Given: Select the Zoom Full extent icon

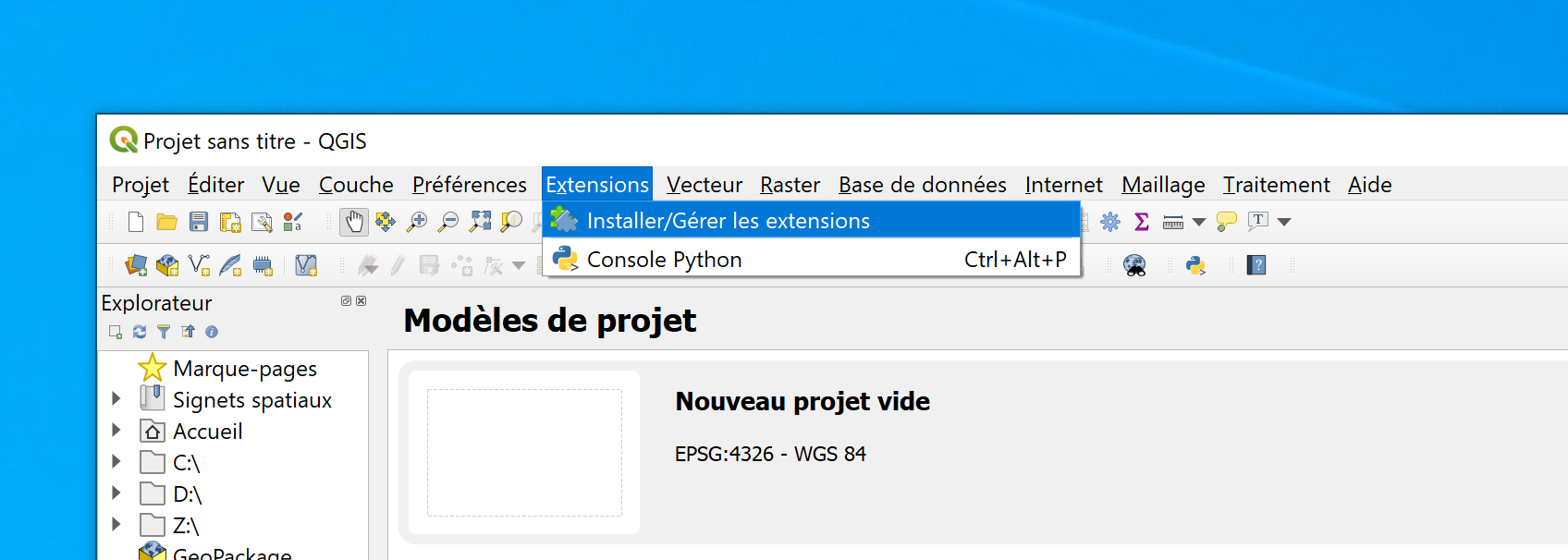Looking at the screenshot, I should 480,222.
